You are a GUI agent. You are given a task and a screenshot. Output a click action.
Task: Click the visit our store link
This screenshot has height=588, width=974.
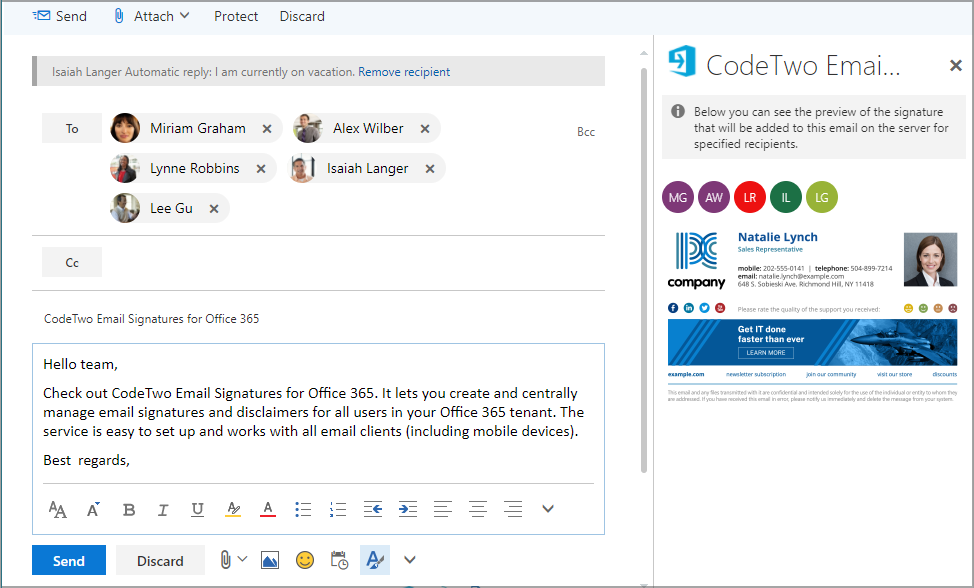[894, 374]
